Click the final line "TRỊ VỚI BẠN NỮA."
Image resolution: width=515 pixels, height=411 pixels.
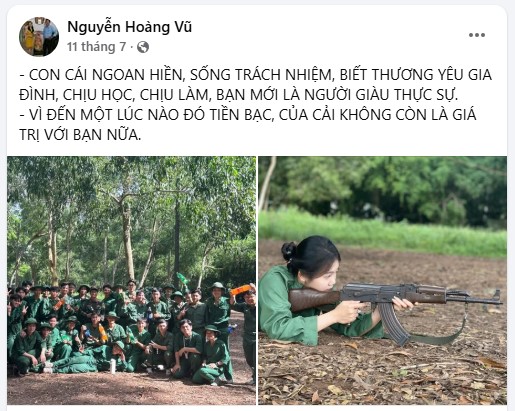click(80, 135)
